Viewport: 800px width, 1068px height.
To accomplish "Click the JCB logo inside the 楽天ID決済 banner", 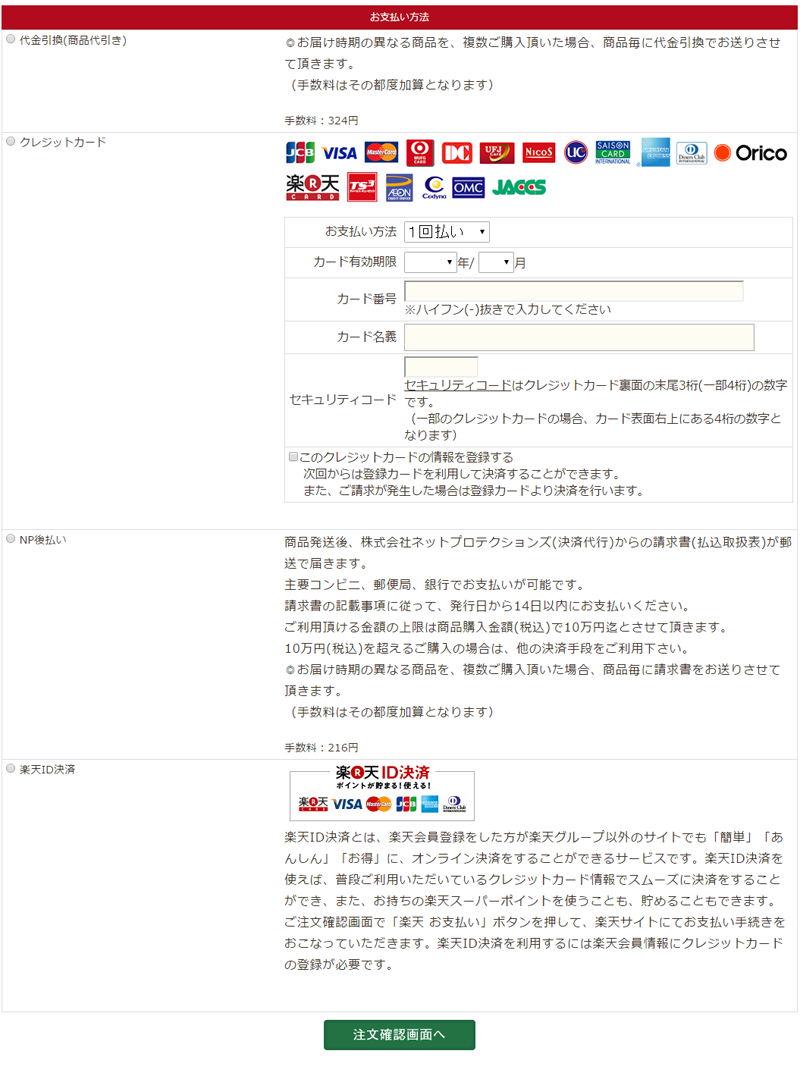I will 406,804.
